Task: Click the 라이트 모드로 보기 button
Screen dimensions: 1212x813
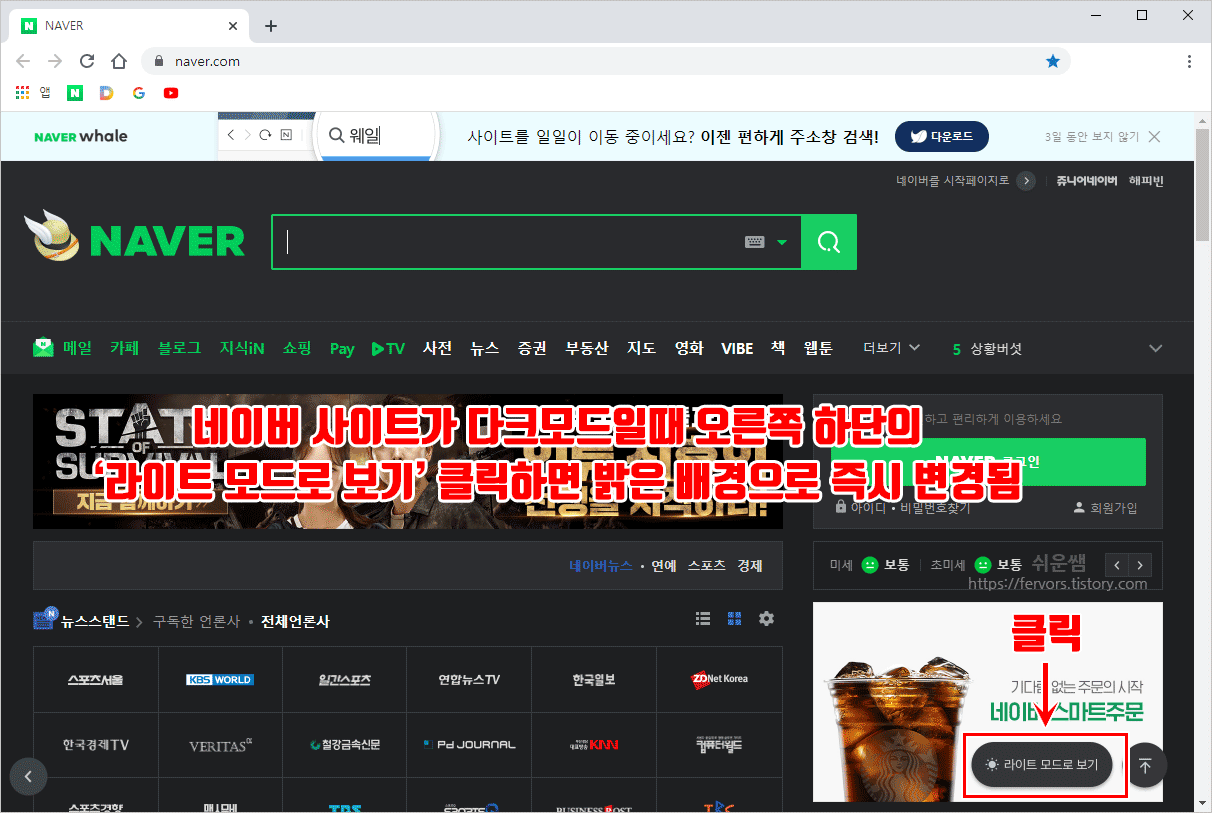Action: click(1042, 765)
